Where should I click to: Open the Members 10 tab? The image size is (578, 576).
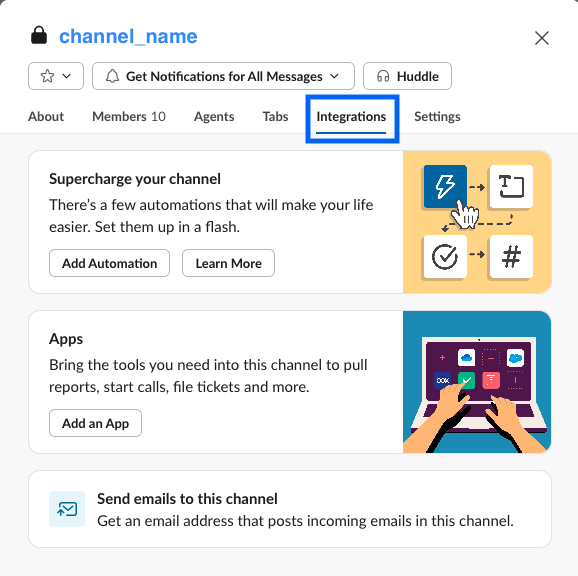click(x=129, y=116)
